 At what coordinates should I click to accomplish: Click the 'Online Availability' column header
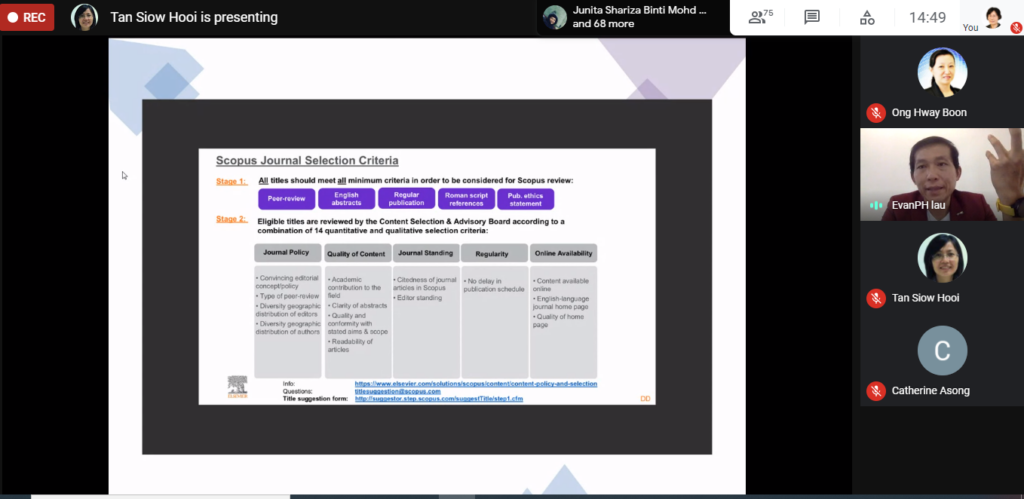tap(563, 253)
